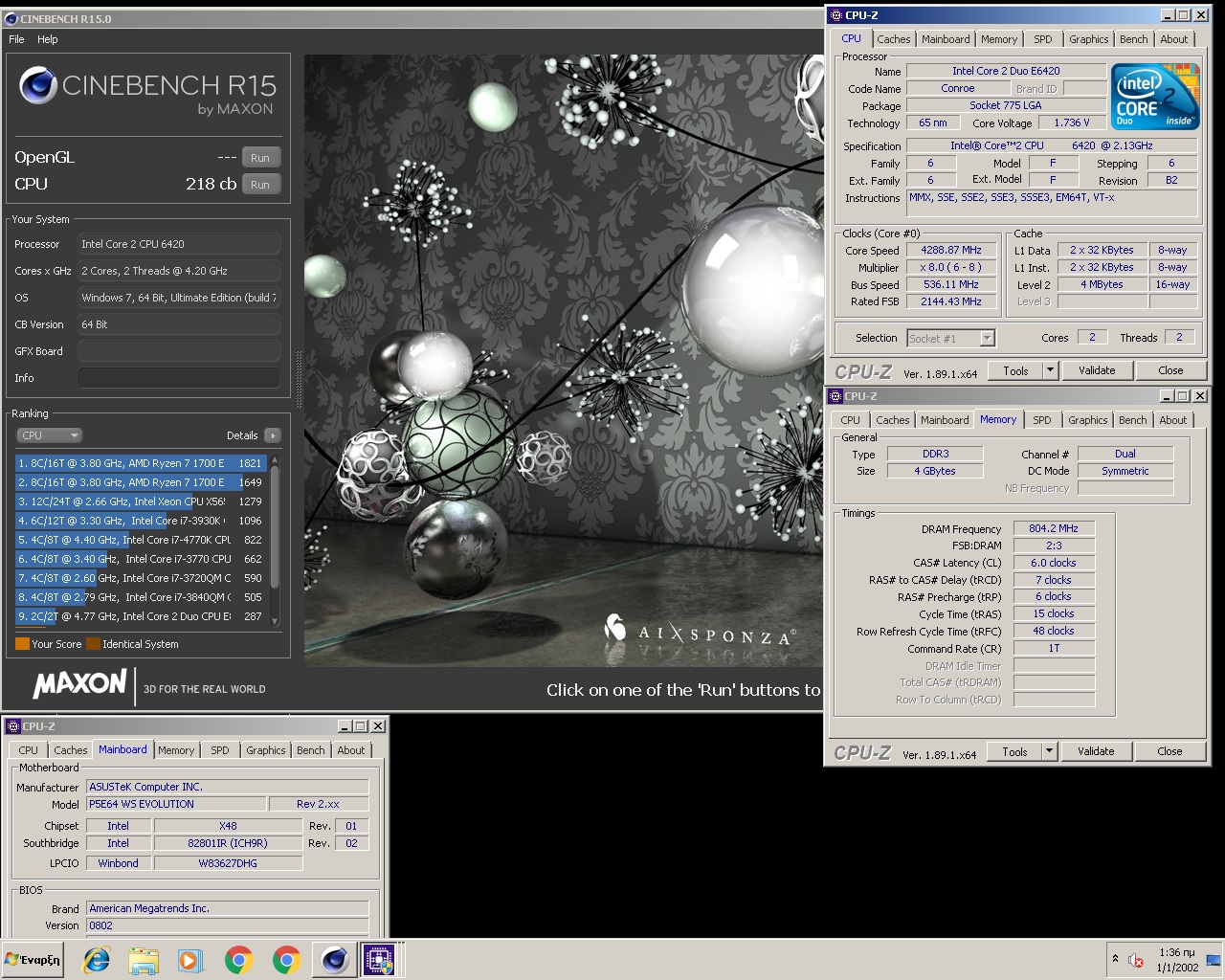This screenshot has height=980, width=1225.
Task: Click the DRAM Frequency 804.2 MHz value
Action: (1053, 528)
